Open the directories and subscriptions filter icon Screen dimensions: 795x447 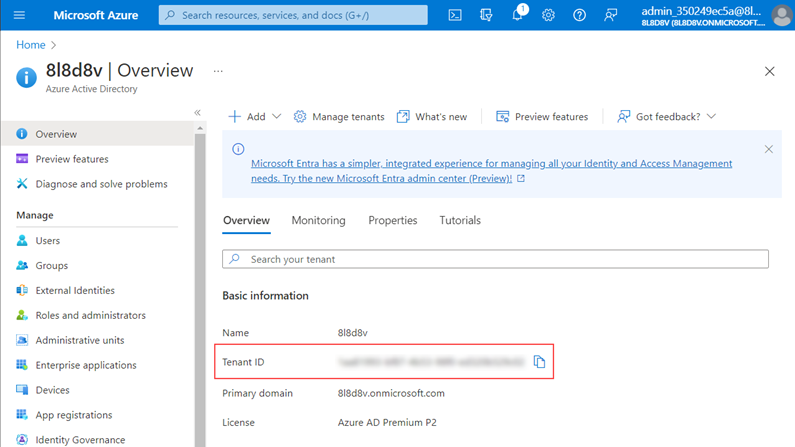click(x=486, y=15)
